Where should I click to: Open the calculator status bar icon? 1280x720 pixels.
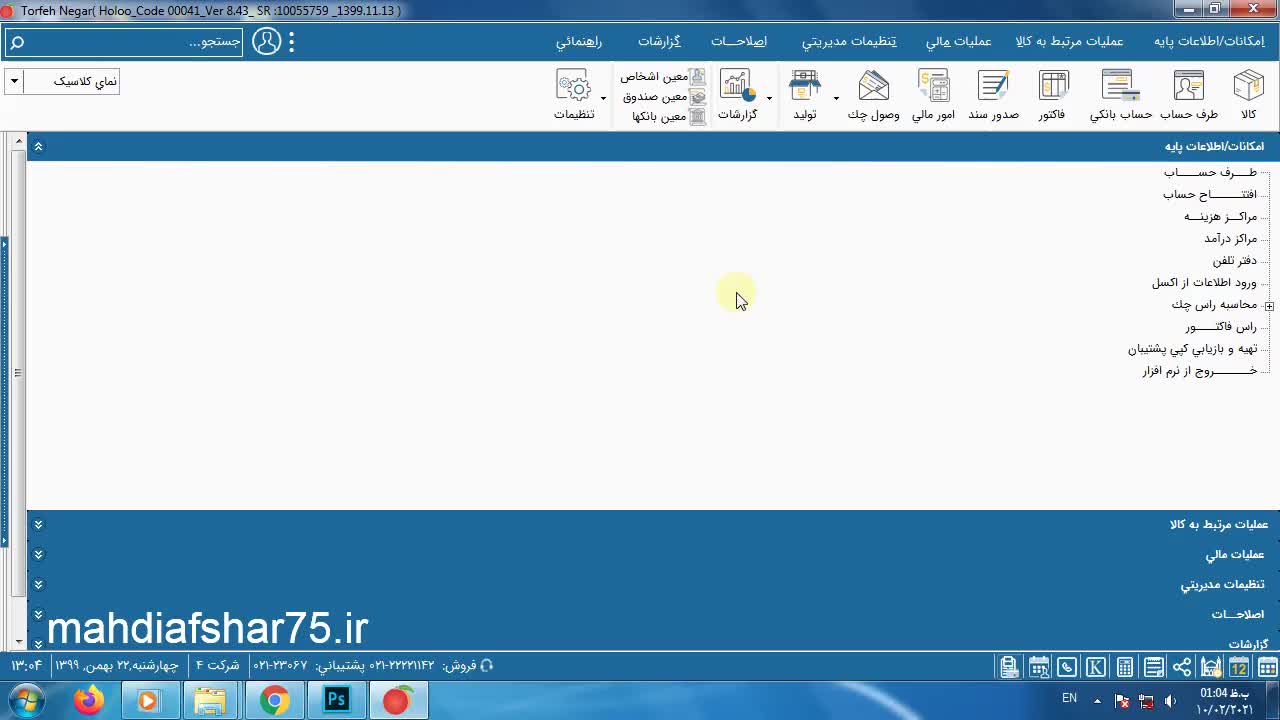click(1125, 667)
